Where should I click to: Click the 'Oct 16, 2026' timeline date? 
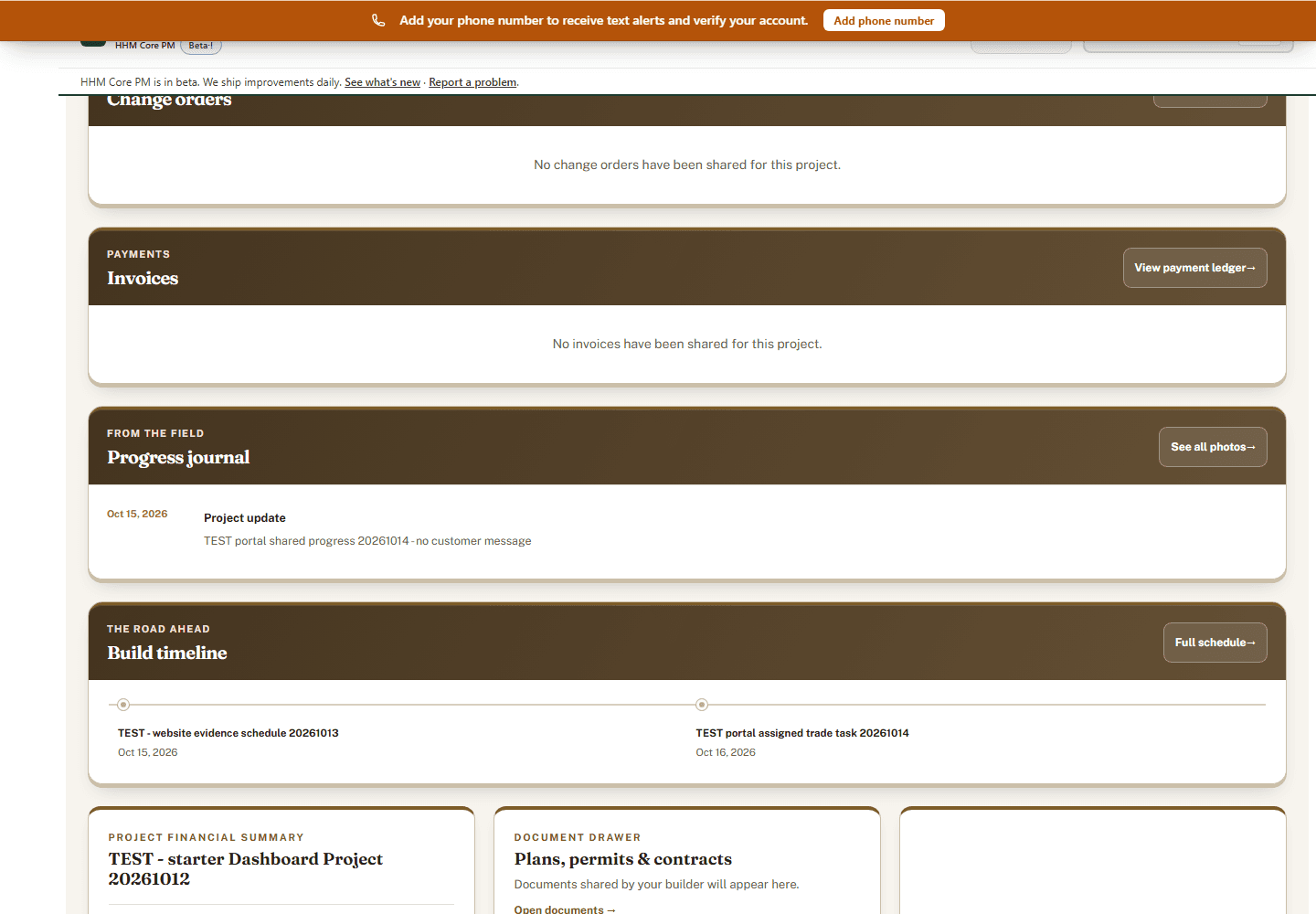726,752
